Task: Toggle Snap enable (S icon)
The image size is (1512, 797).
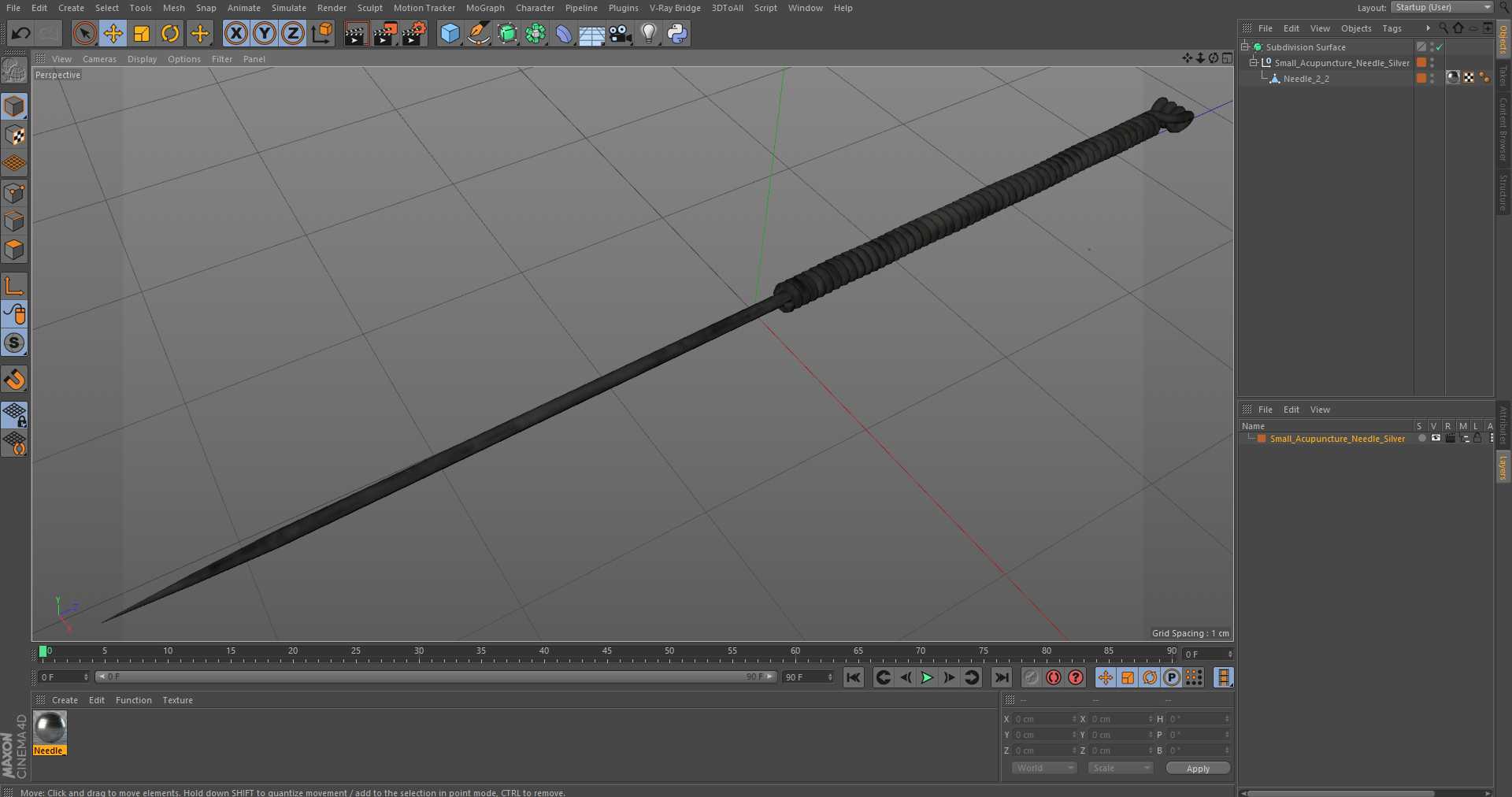Action: coord(14,343)
